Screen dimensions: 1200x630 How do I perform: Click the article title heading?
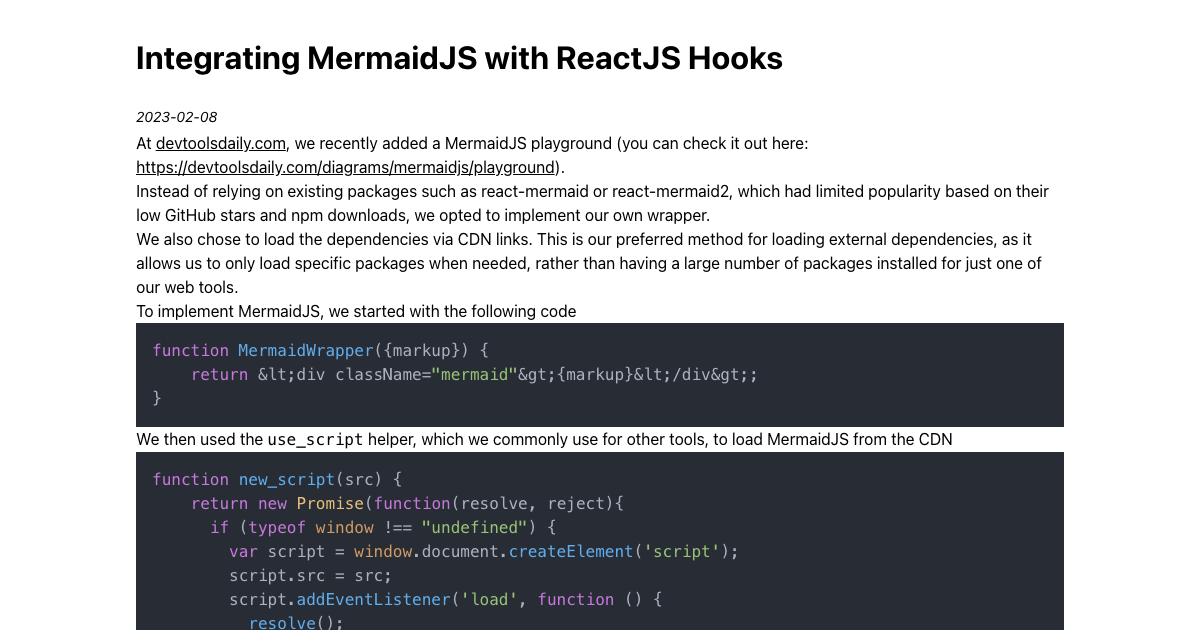click(459, 59)
